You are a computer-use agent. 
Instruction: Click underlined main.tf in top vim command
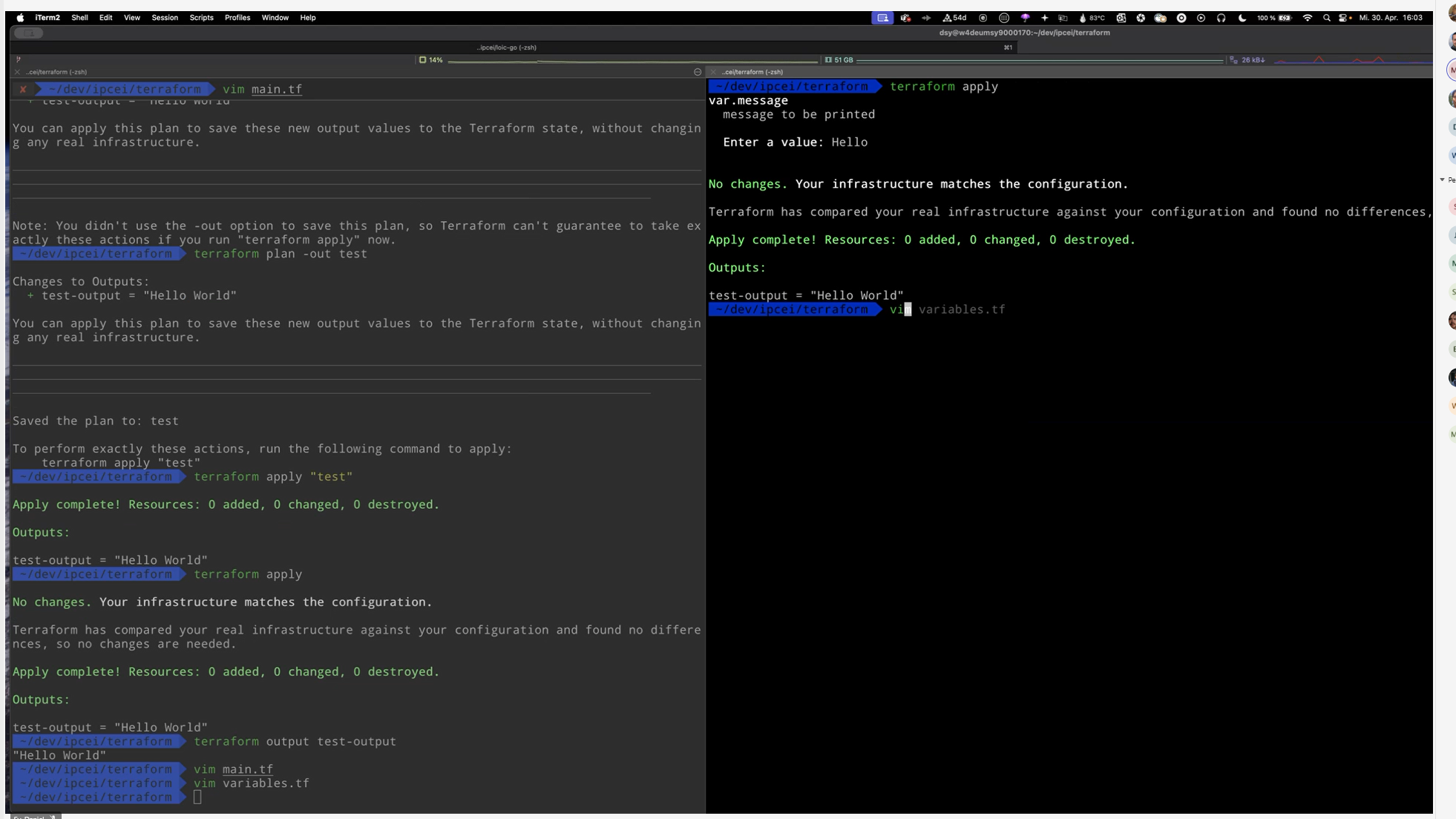click(x=277, y=89)
